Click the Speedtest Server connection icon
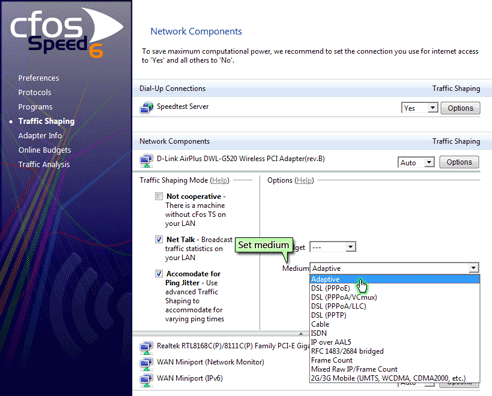This screenshot has width=492, height=396. coord(146,107)
